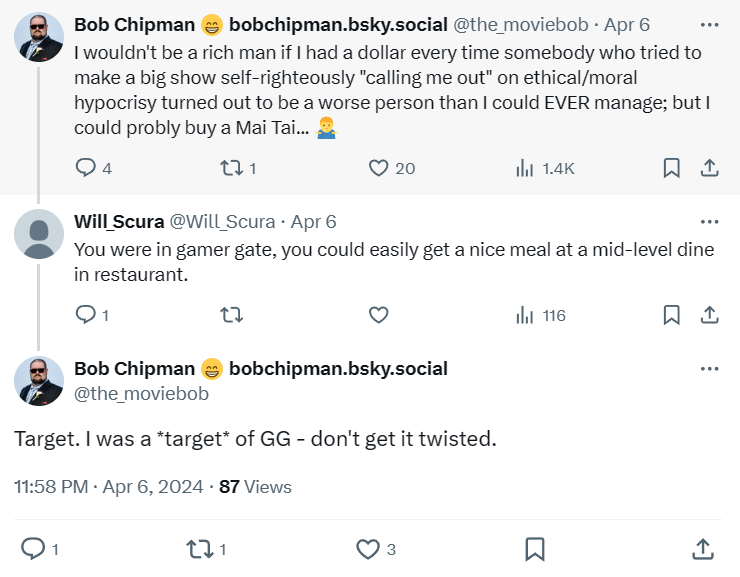
Task: Open Will_Scura's default avatar picture
Action: [39, 234]
